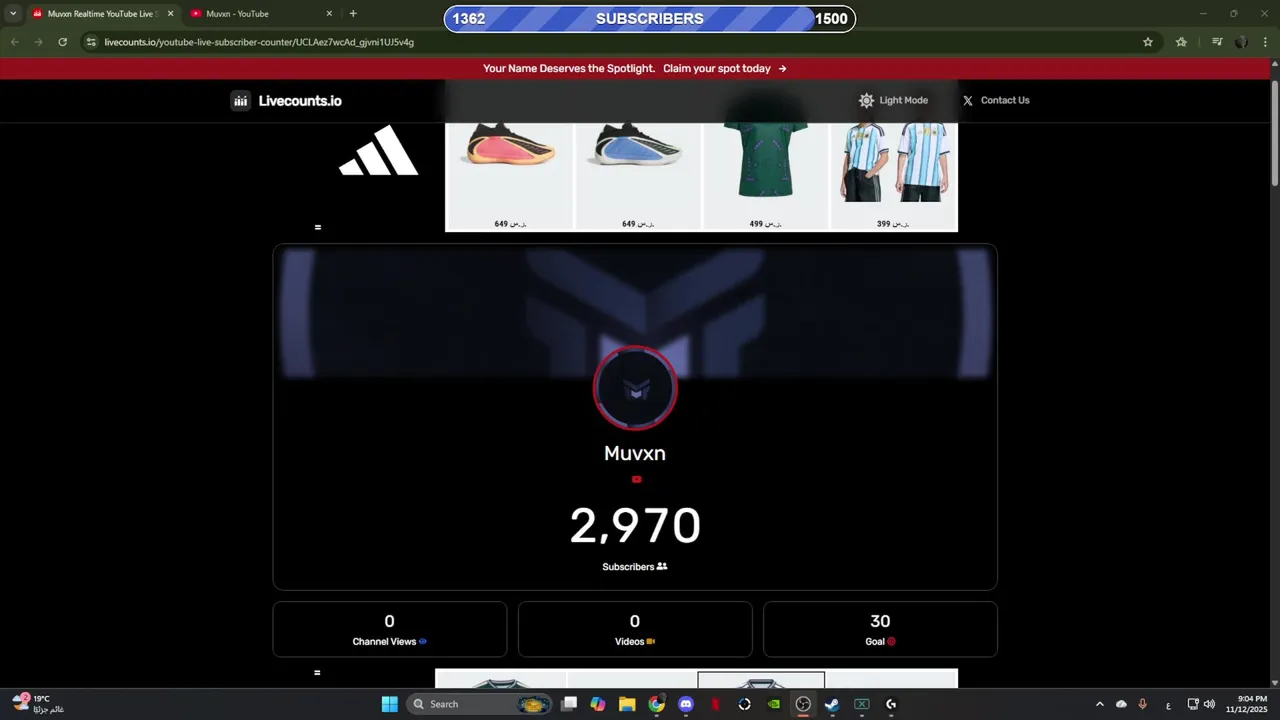Open the tab search dropdown
Screen dimensions: 1280x720
point(13,14)
